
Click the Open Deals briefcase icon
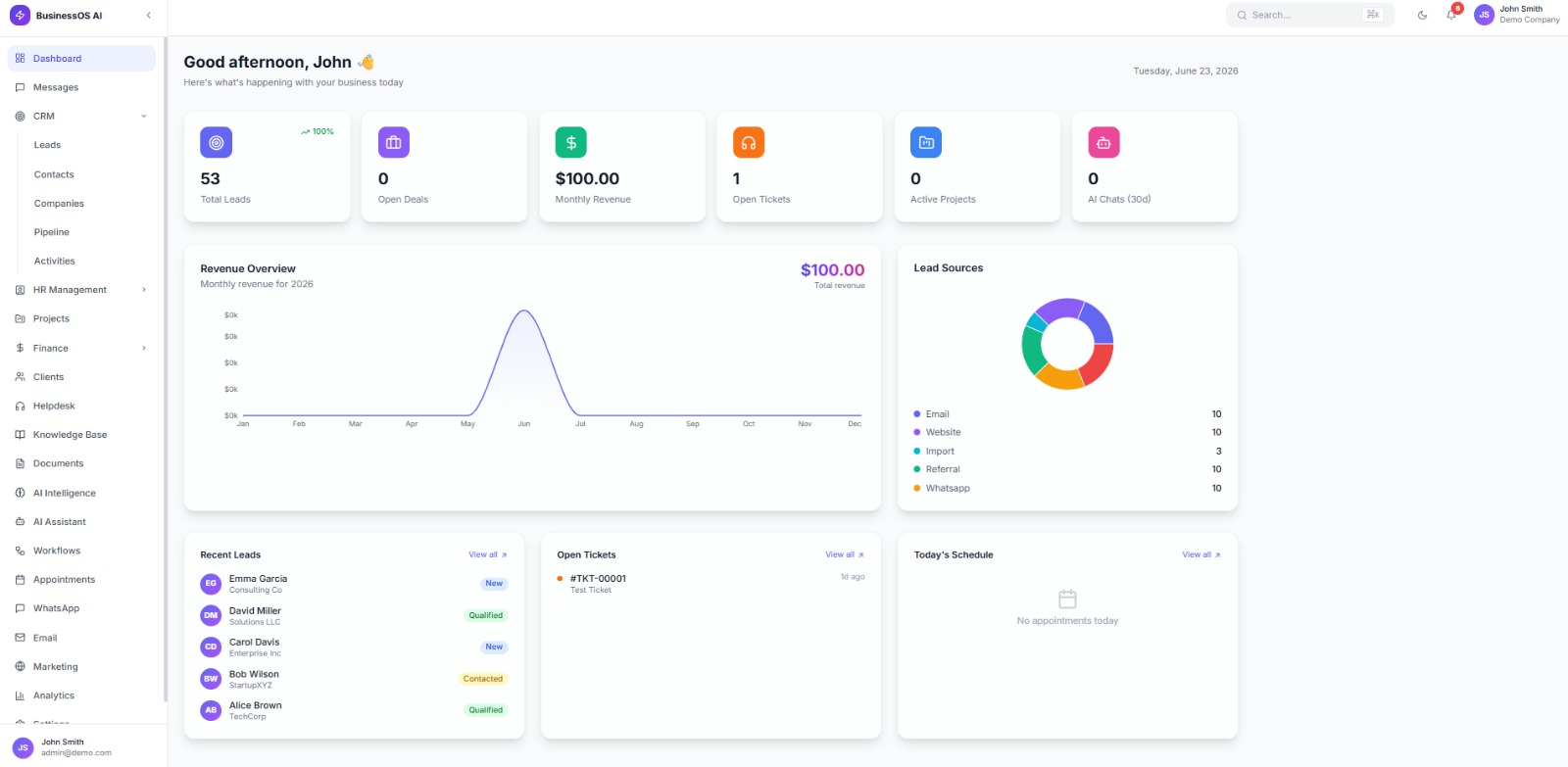coord(394,142)
